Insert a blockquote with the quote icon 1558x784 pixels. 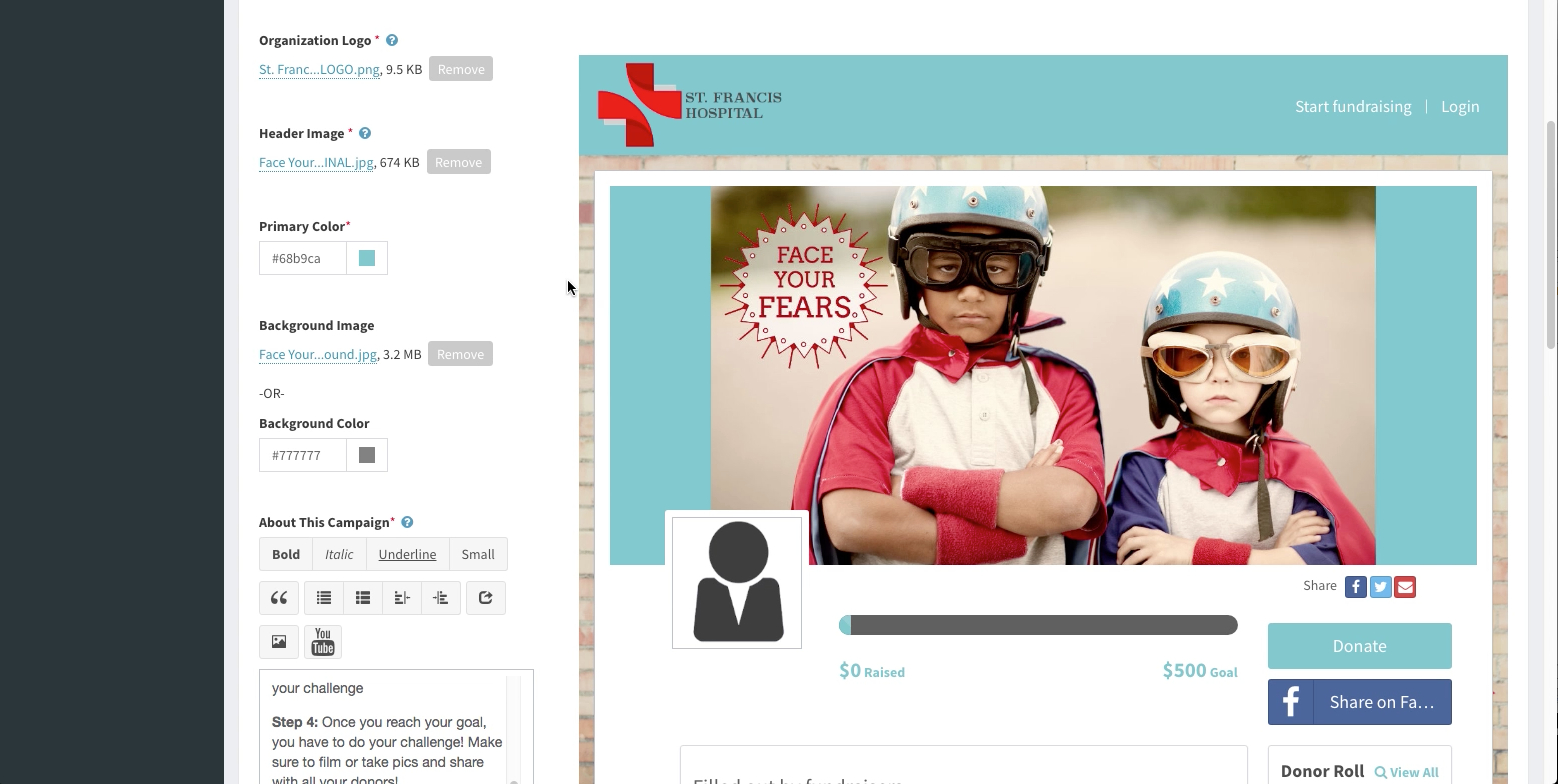pos(279,598)
